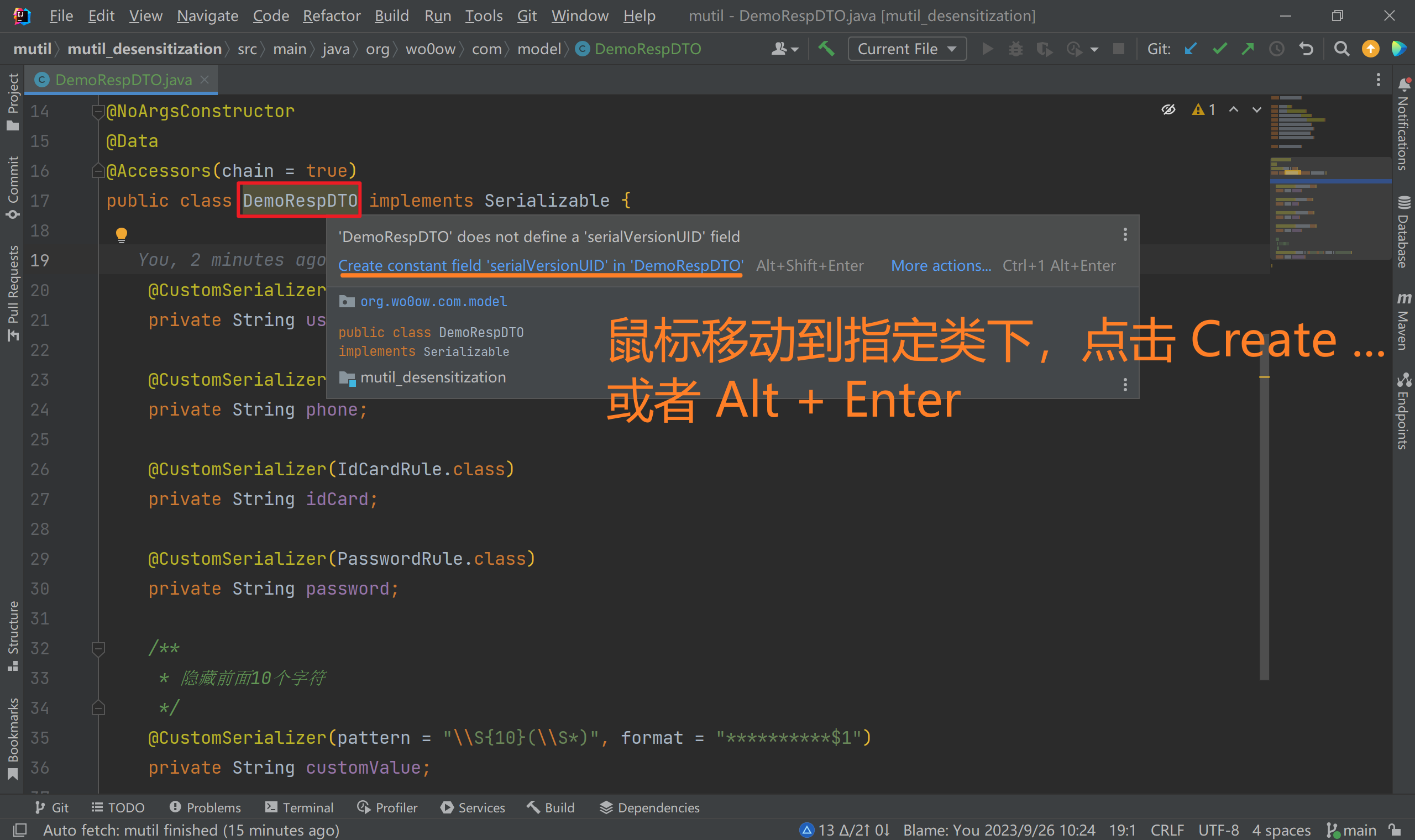Click the Git commit checkmark icon
Screen dimensions: 1415x840
[1219, 49]
